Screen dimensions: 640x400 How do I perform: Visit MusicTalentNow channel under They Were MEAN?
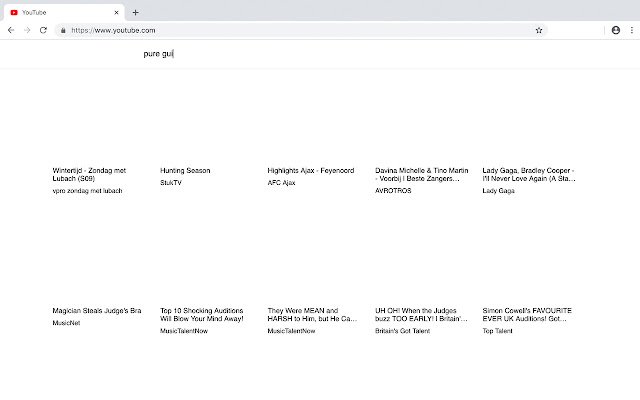pos(291,331)
